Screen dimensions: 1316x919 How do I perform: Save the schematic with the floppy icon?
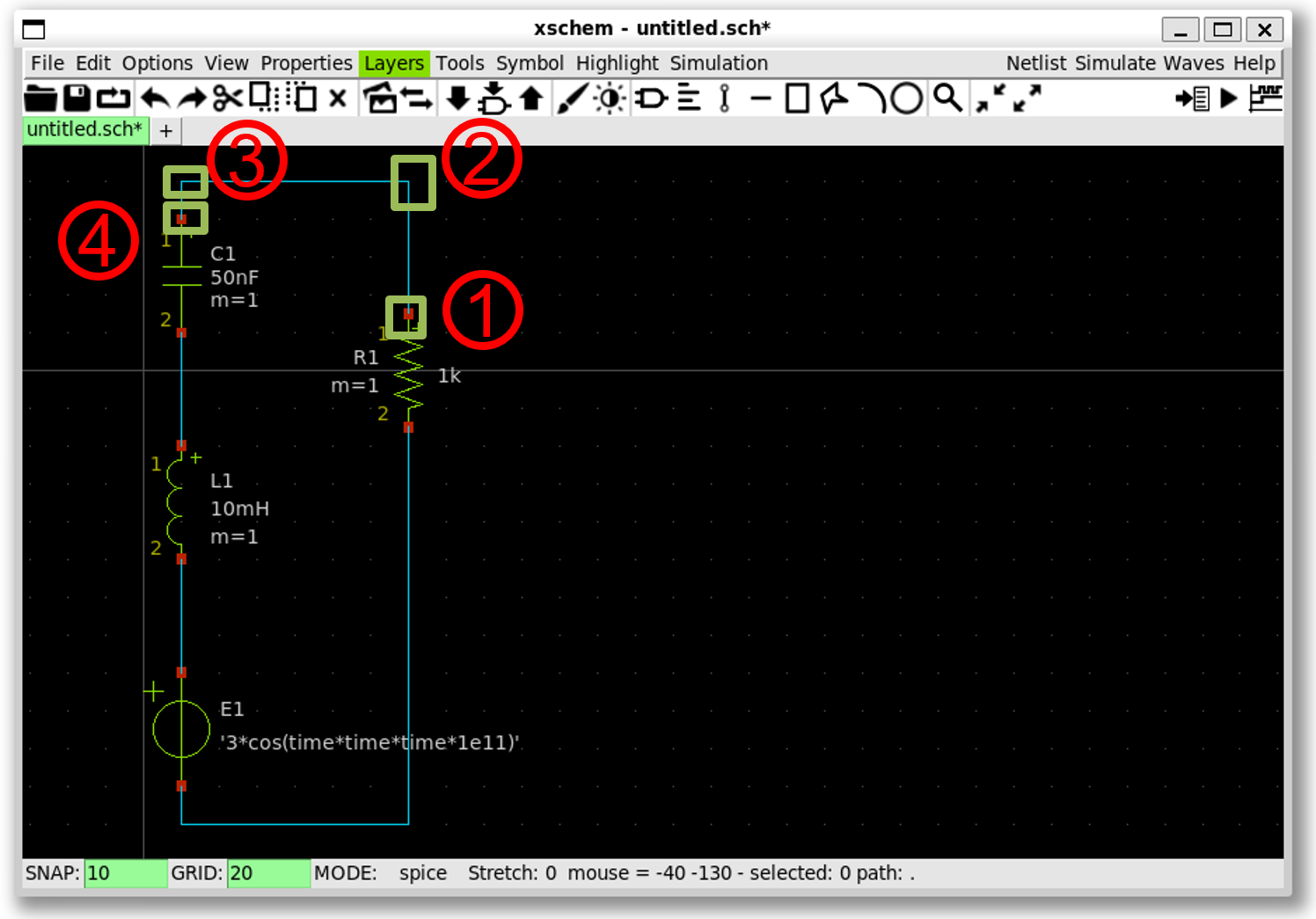coord(77,98)
